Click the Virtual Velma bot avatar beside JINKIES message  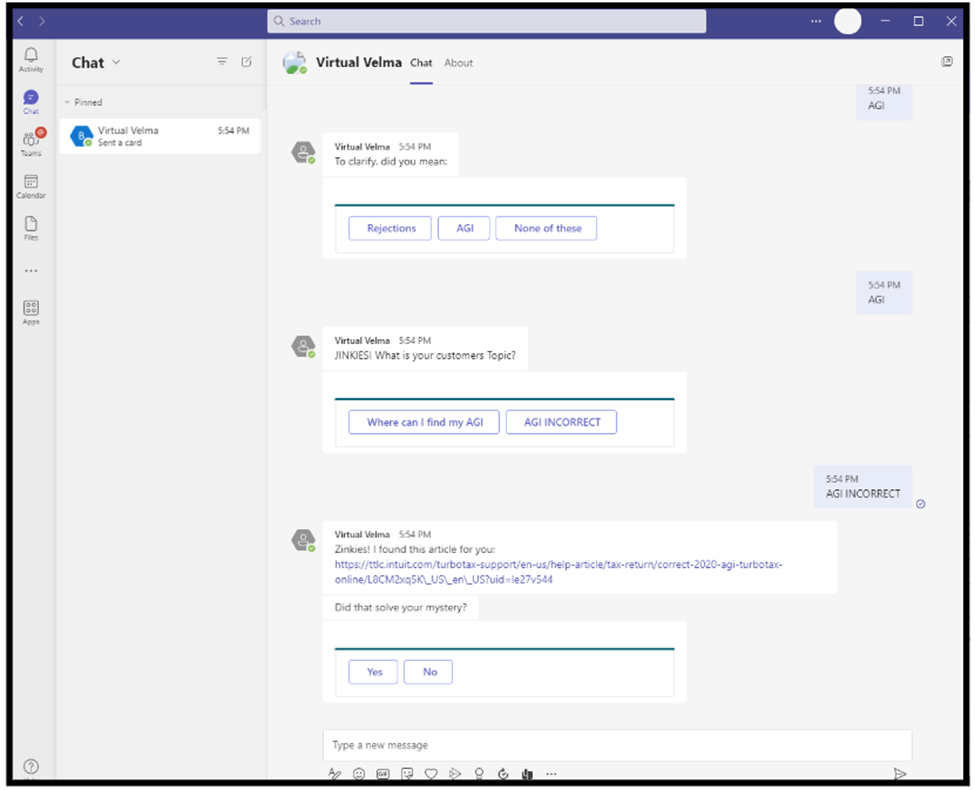pos(303,346)
